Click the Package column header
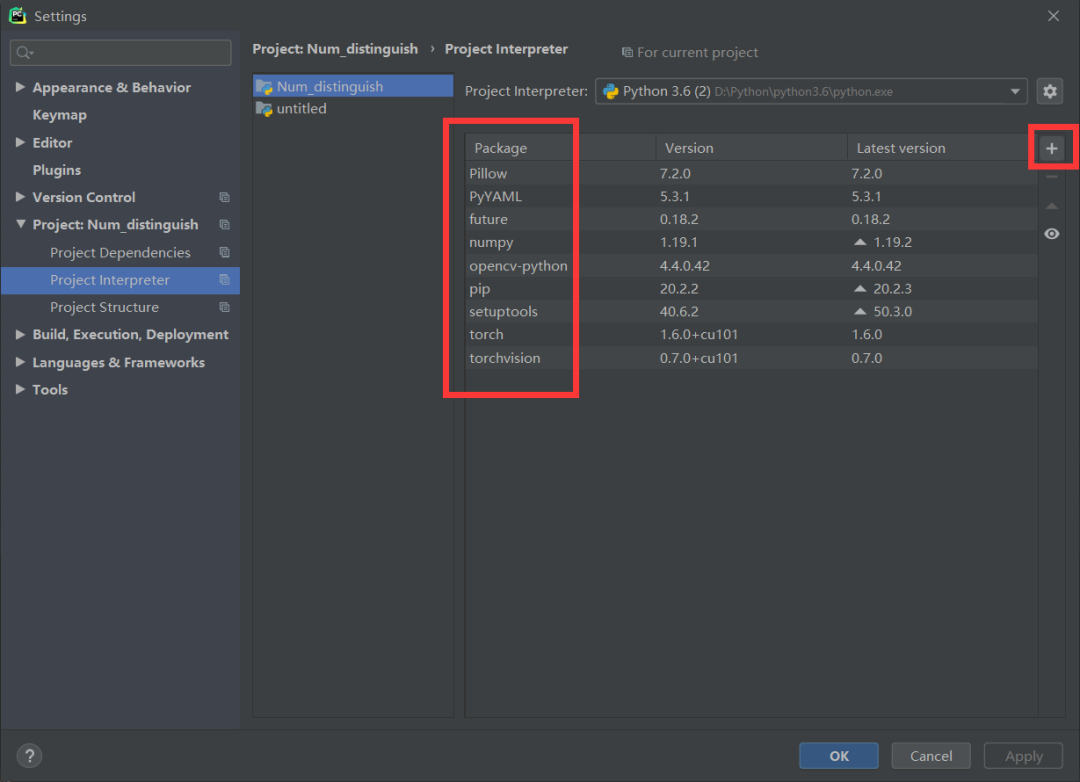 tap(561, 148)
